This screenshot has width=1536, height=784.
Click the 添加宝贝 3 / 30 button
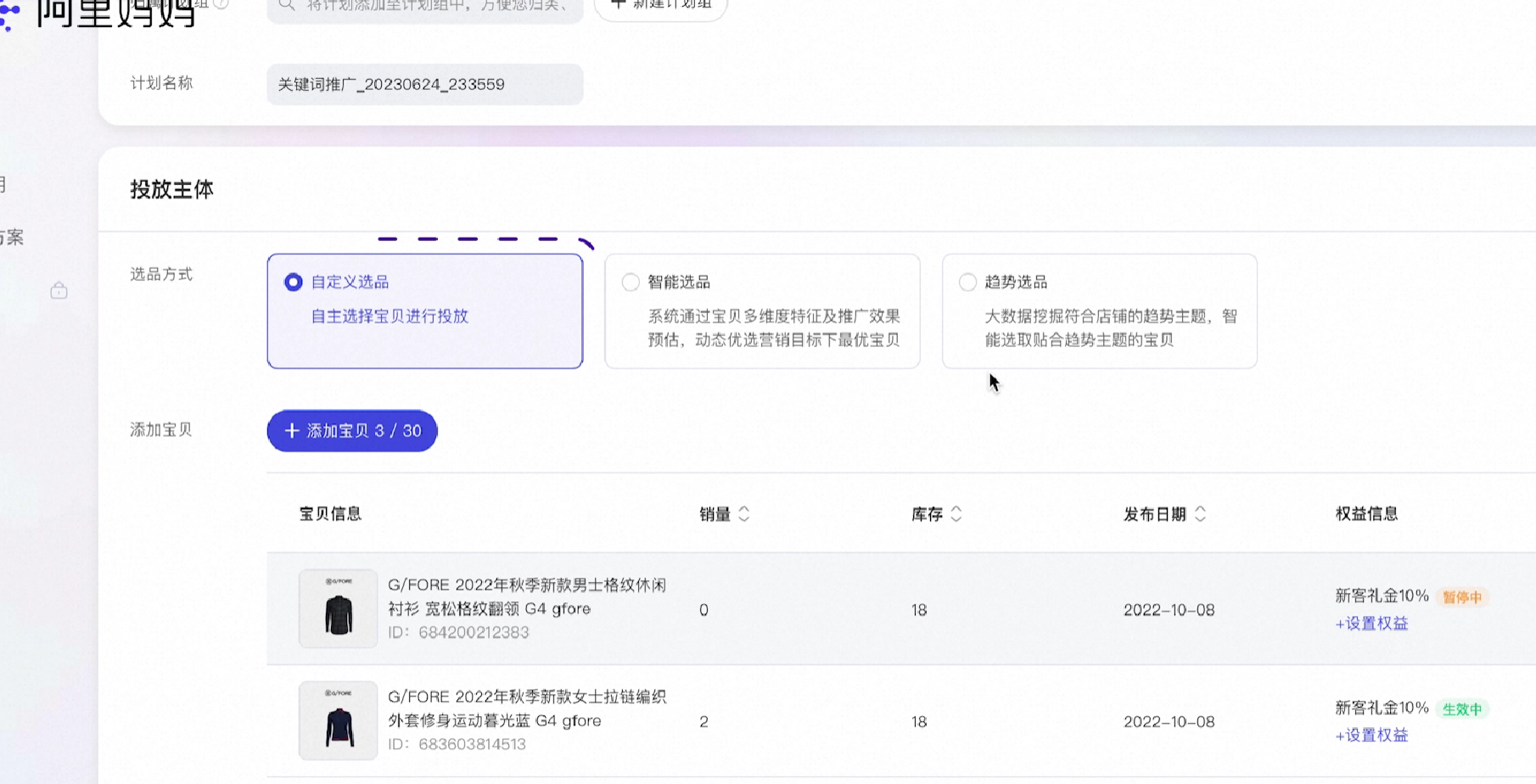352,431
